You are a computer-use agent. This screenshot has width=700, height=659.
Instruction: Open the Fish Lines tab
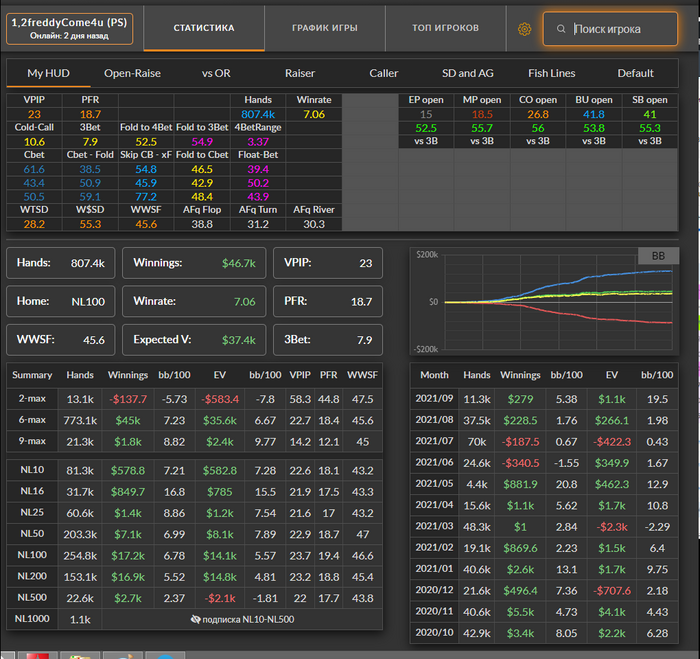pos(552,73)
